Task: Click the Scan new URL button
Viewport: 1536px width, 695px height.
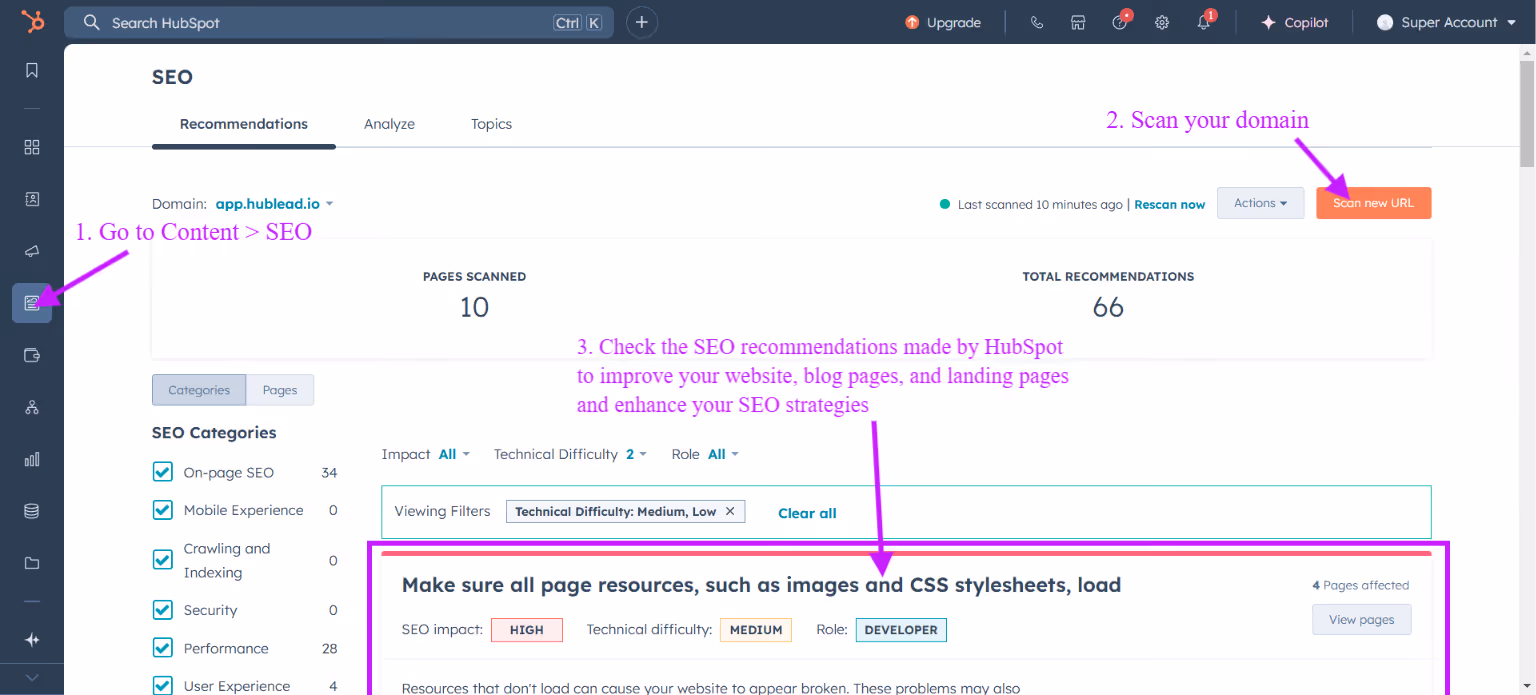Action: pos(1373,202)
